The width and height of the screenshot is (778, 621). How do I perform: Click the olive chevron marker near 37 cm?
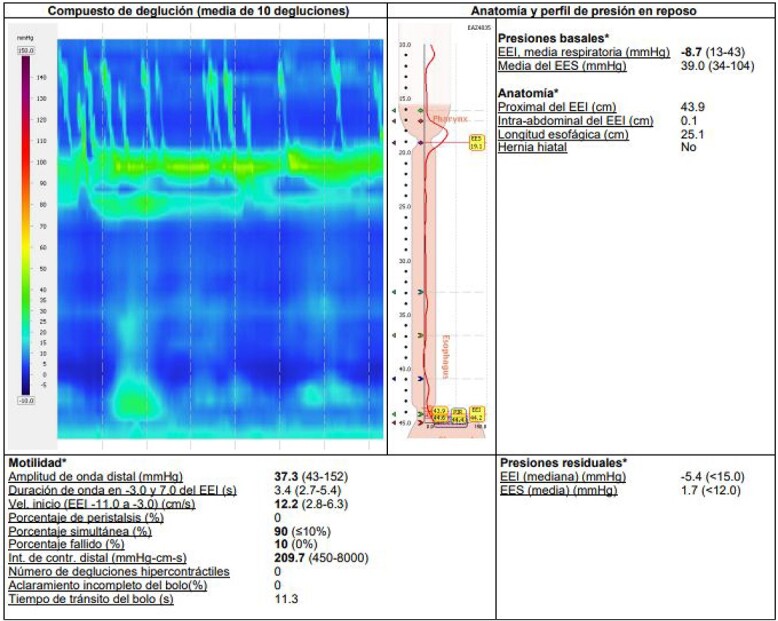click(x=421, y=336)
